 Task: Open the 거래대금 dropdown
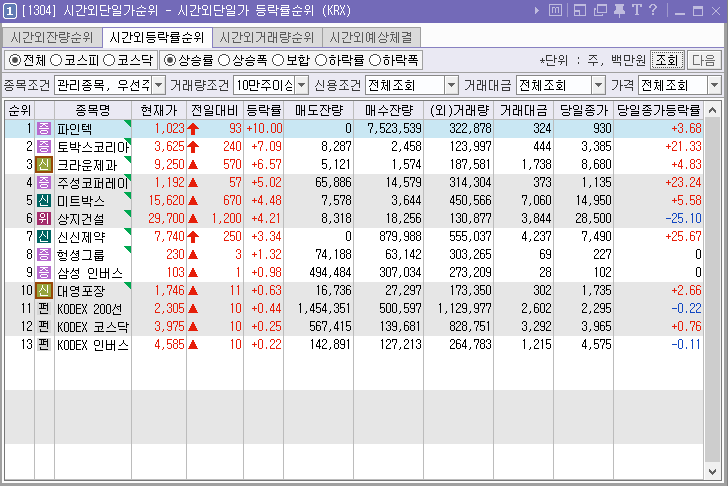(x=598, y=85)
